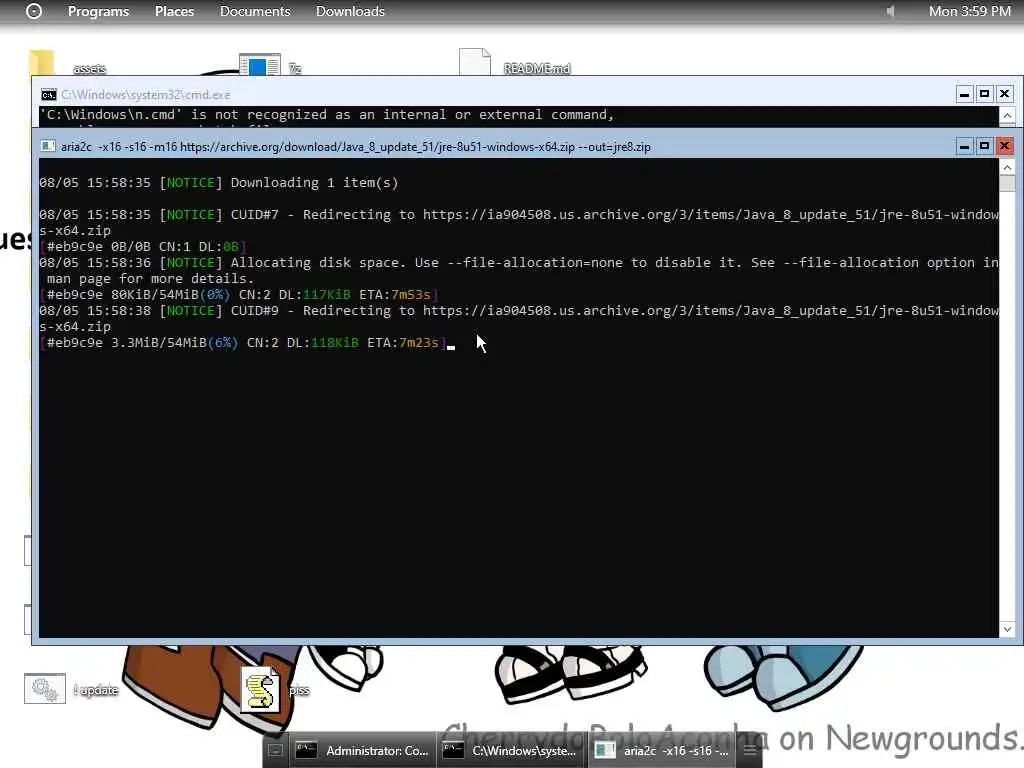
Task: Open the 7z desktop icon
Action: (x=260, y=65)
